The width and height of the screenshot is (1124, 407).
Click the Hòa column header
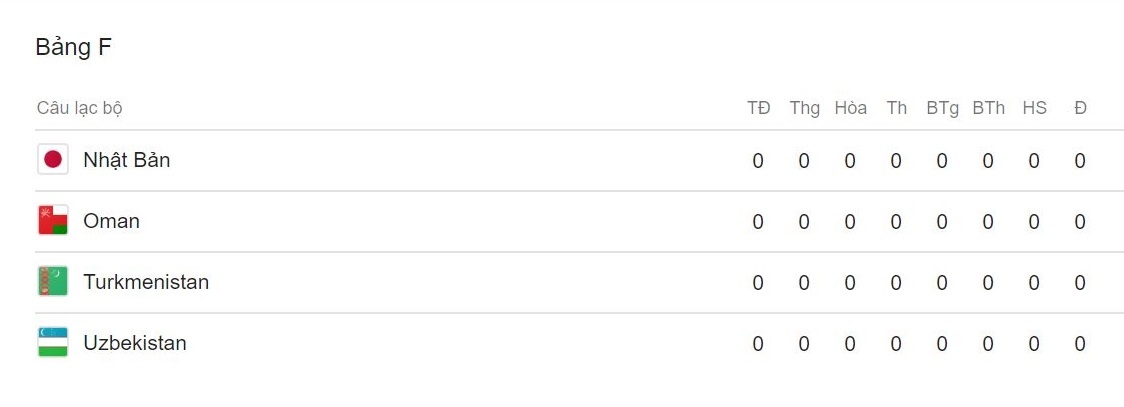[850, 108]
